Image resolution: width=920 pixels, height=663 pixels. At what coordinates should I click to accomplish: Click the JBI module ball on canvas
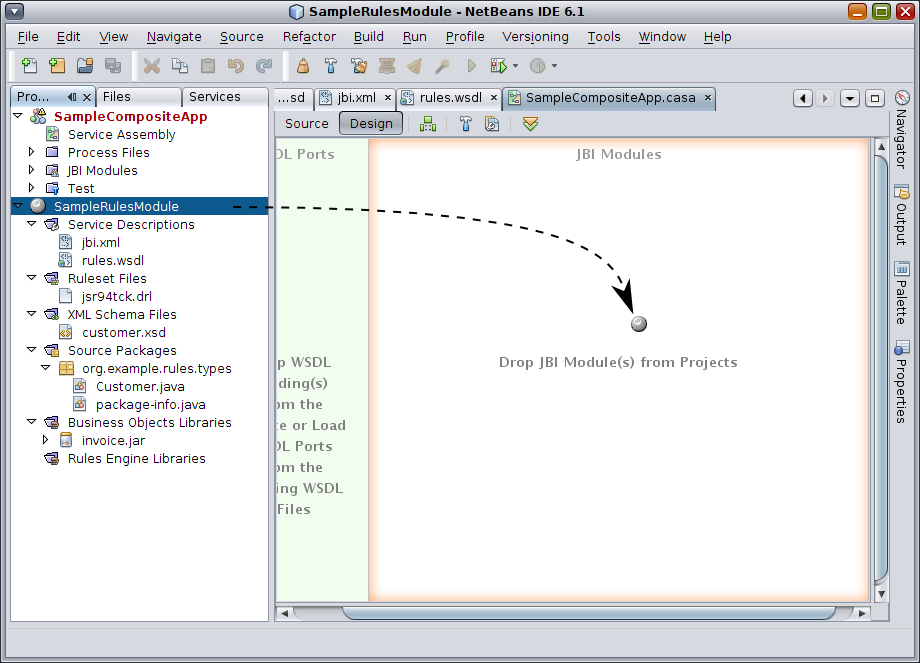(x=638, y=324)
